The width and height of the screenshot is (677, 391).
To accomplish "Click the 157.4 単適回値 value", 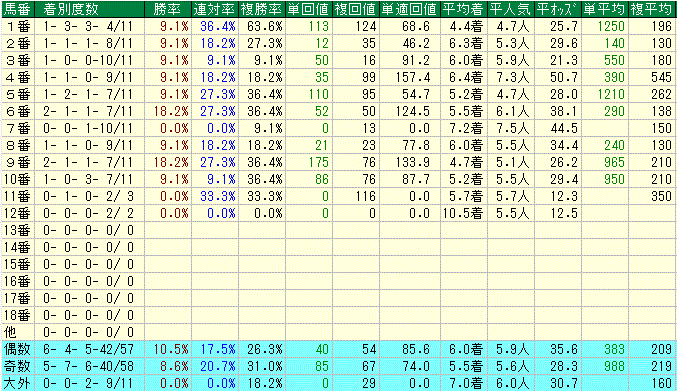I will point(413,77).
